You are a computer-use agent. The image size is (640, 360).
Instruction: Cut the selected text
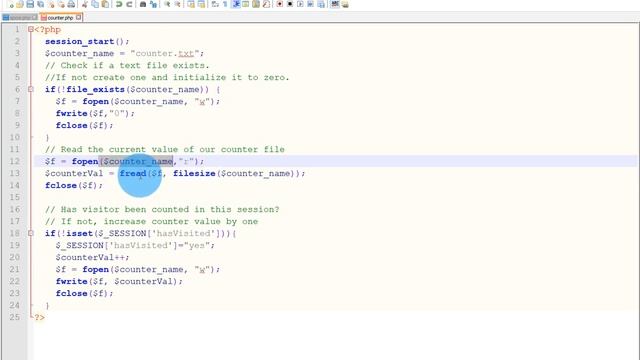(85, 4)
